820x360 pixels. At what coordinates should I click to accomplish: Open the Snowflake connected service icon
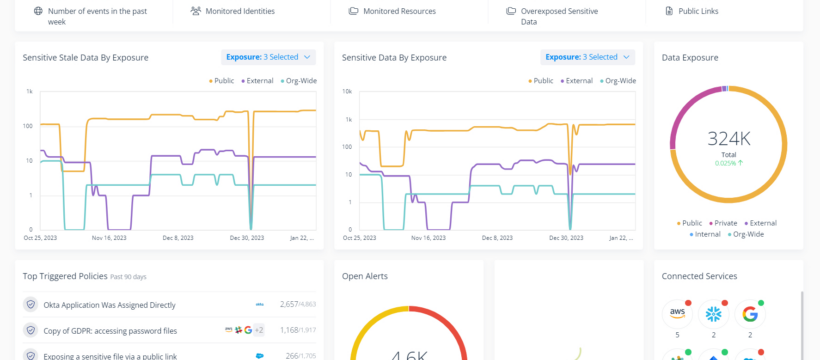(713, 314)
